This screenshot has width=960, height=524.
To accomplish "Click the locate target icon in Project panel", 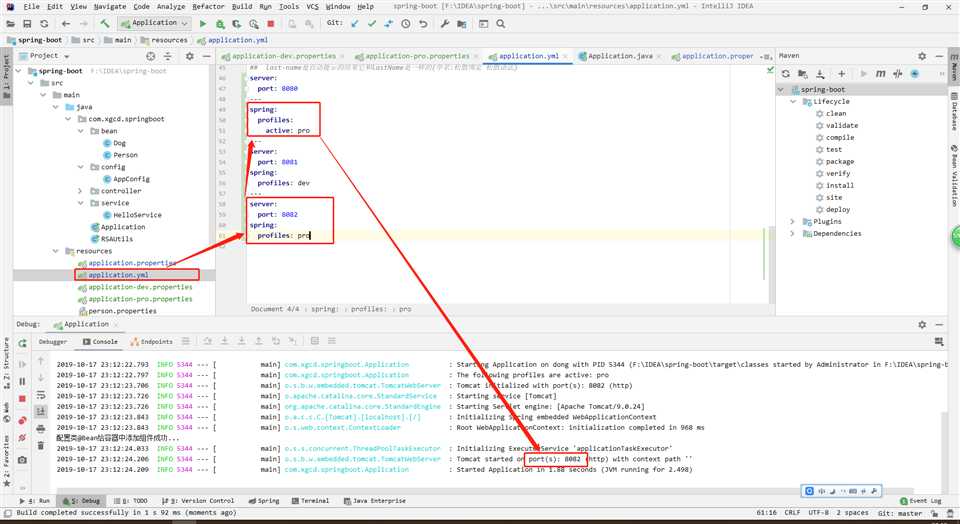I will point(151,56).
